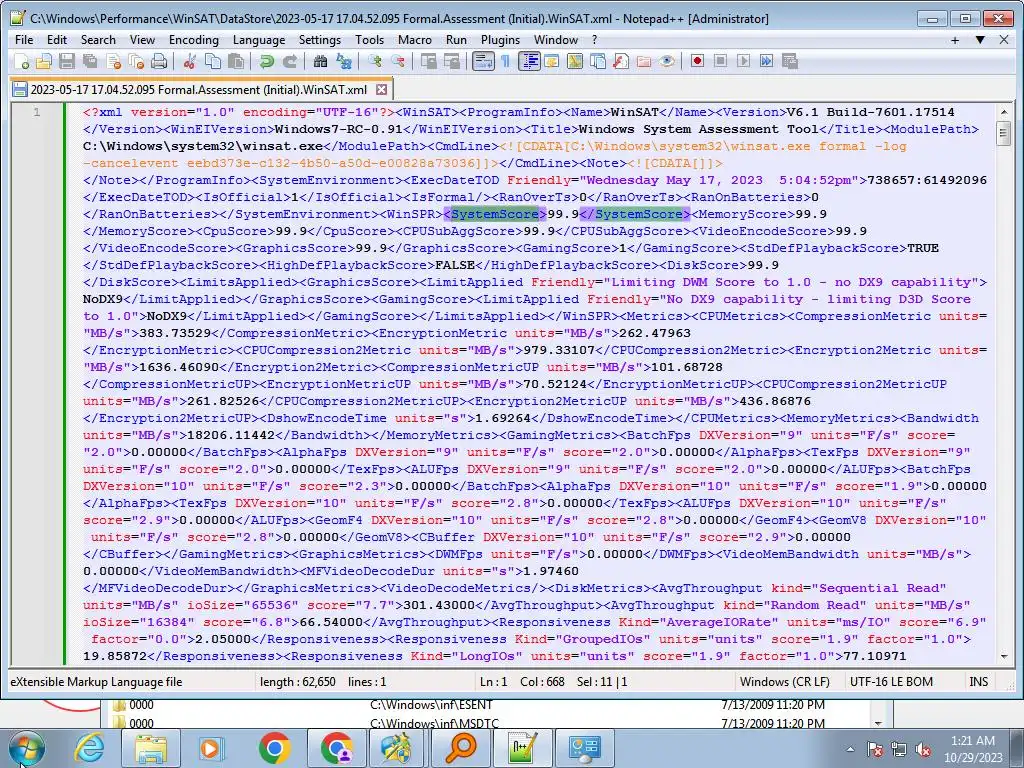Click the macro Playback icon
This screenshot has width=1024, height=768.
744,61
